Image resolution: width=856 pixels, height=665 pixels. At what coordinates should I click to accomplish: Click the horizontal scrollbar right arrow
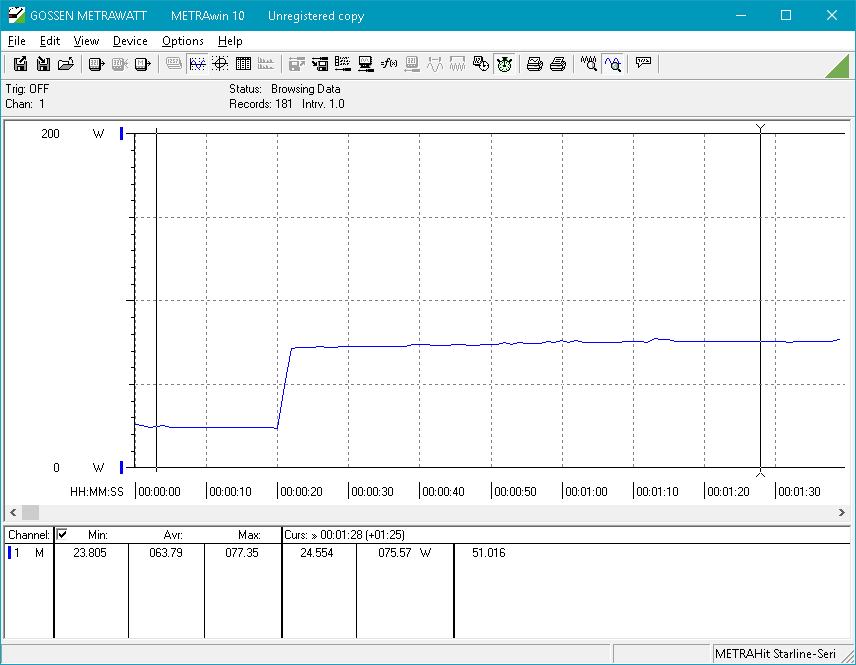(x=842, y=512)
